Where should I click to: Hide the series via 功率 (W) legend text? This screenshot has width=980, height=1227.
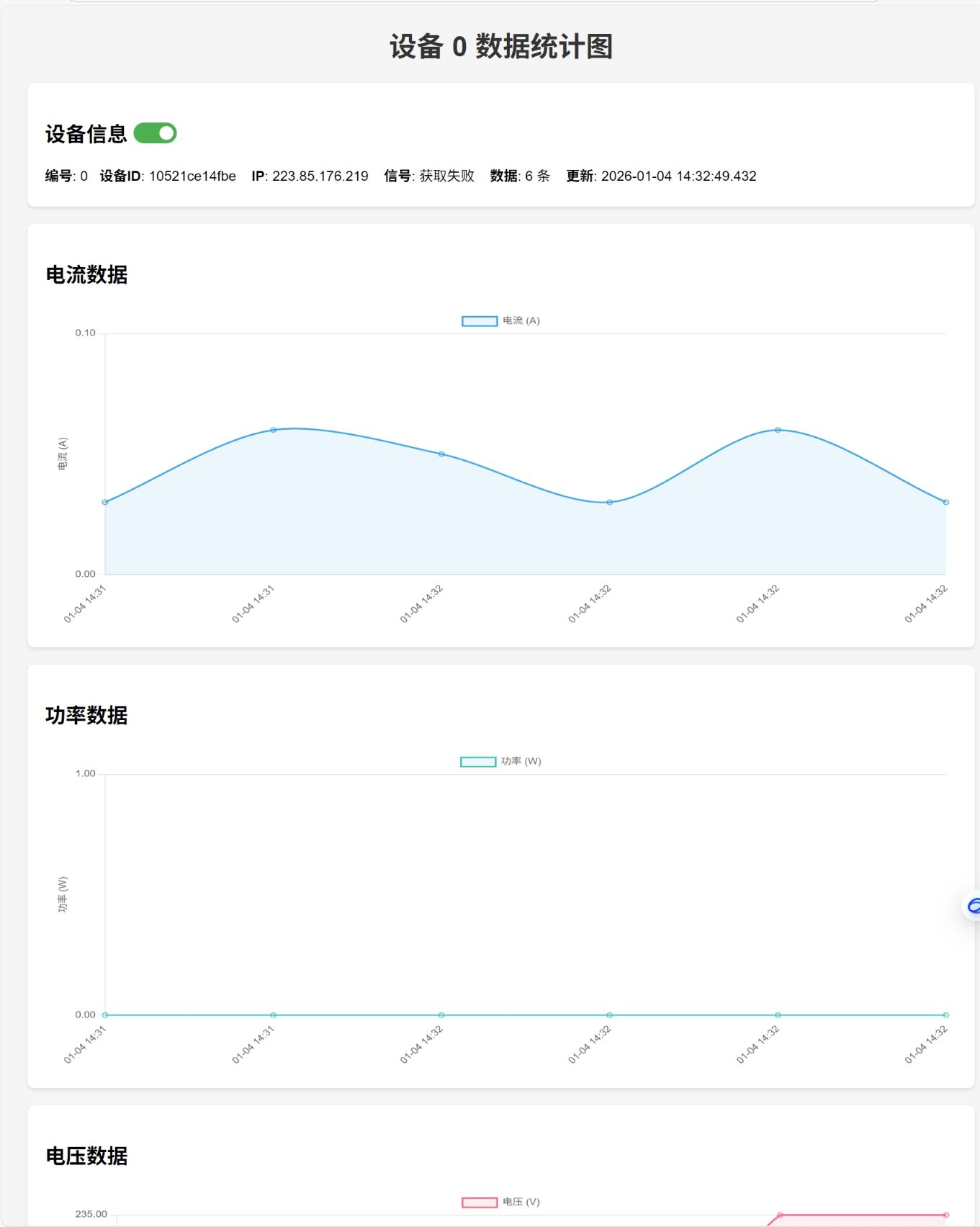tap(521, 761)
